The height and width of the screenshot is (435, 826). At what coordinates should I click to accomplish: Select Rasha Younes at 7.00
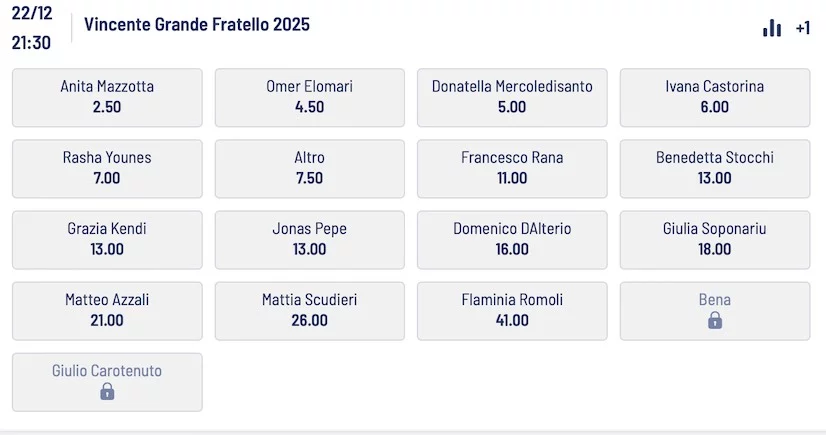click(x=107, y=168)
